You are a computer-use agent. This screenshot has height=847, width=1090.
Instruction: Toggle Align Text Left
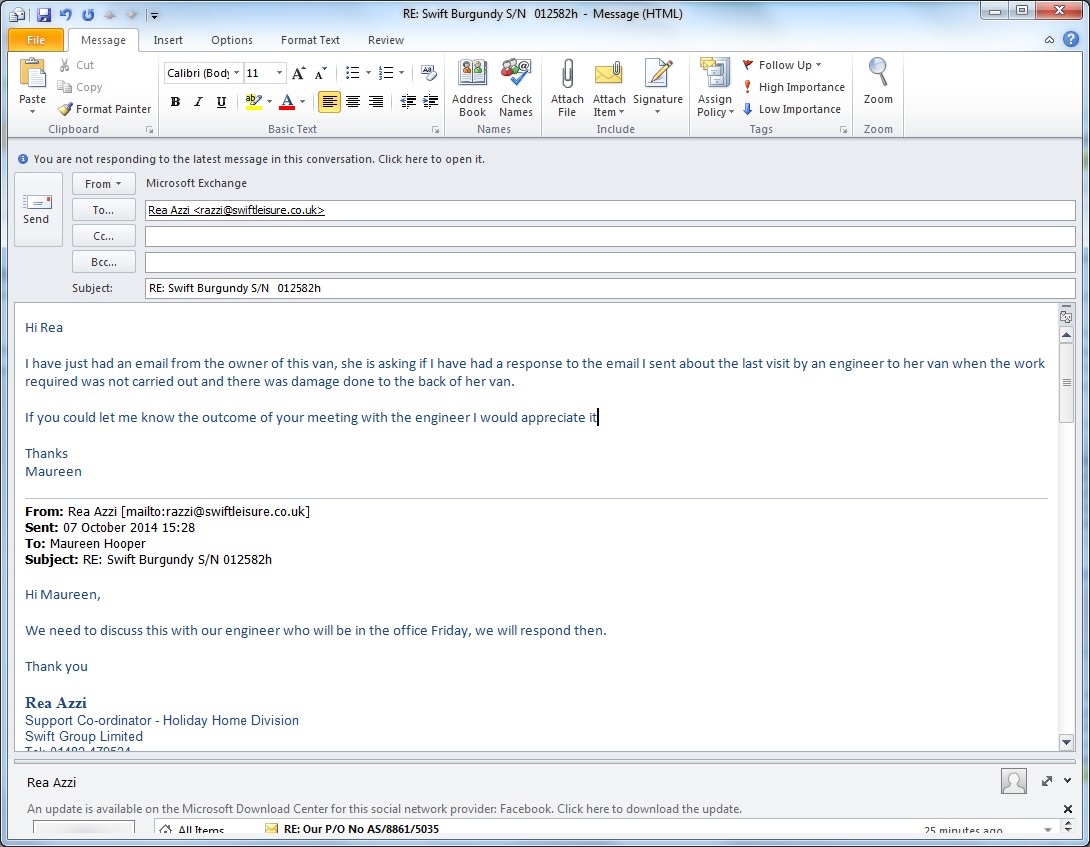330,102
